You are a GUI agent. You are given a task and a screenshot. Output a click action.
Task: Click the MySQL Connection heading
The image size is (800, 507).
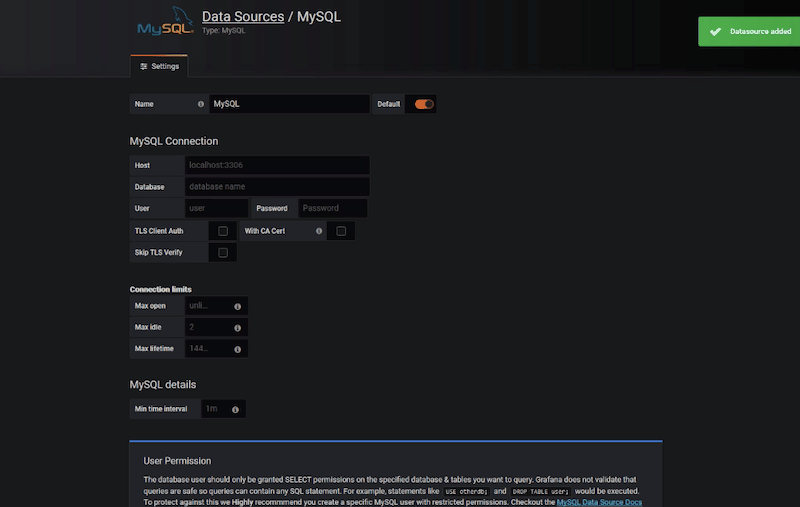pyautogui.click(x=173, y=141)
